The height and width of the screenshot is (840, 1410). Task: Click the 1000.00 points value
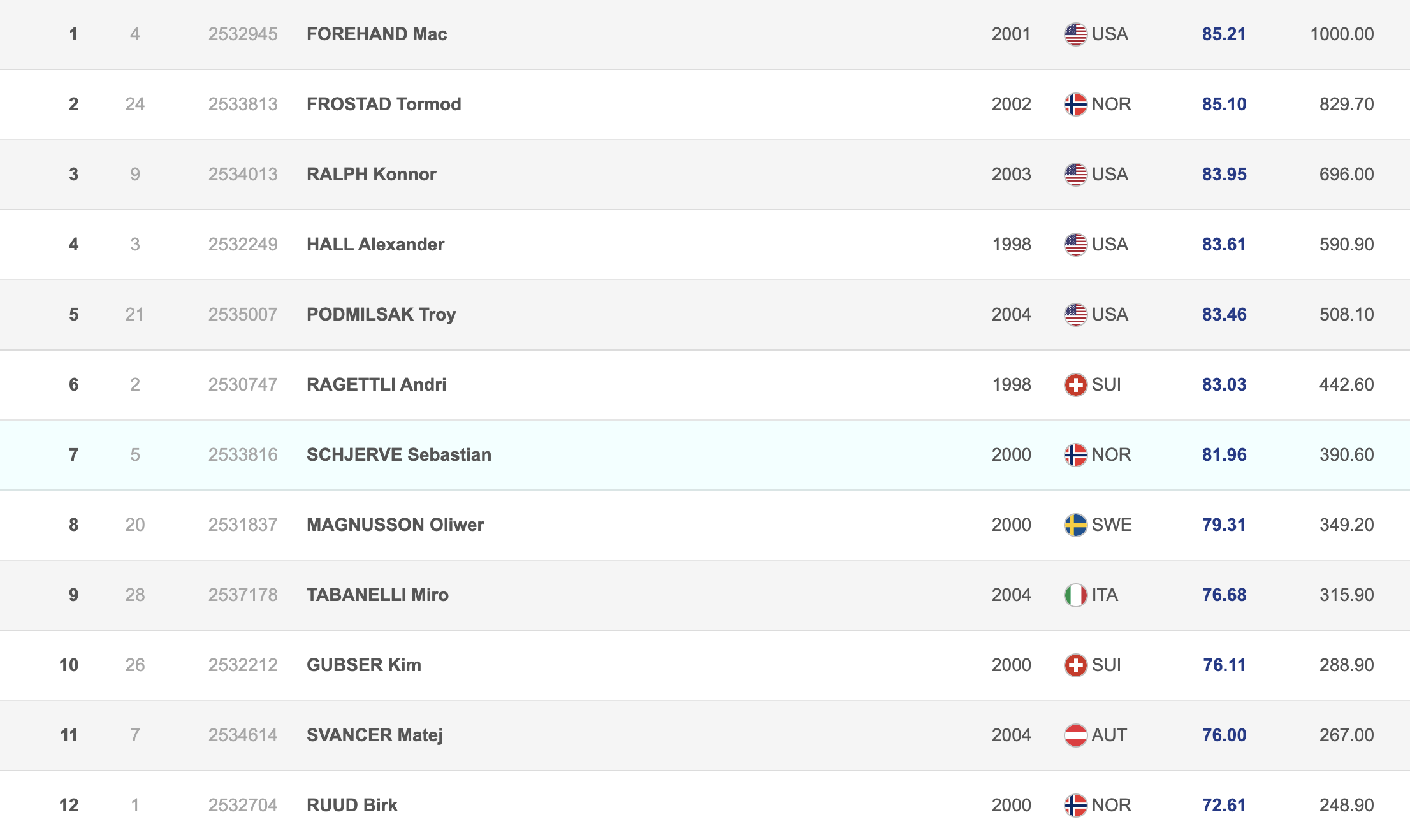tap(1341, 34)
